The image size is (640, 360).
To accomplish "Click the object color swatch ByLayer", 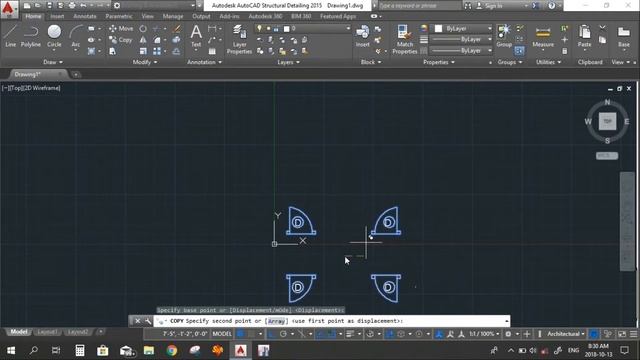I will (438, 29).
